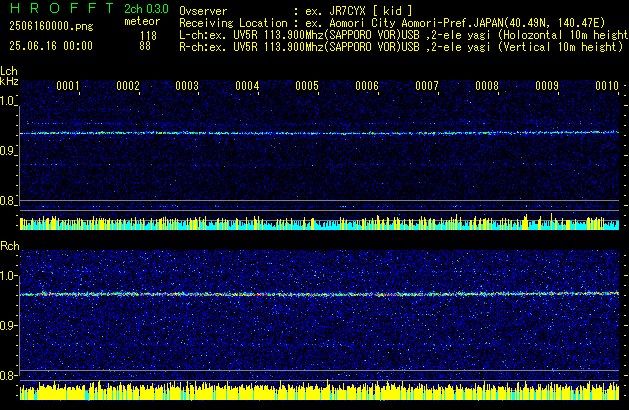Select time marker 0007
This screenshot has width=629, height=410.
[427, 86]
